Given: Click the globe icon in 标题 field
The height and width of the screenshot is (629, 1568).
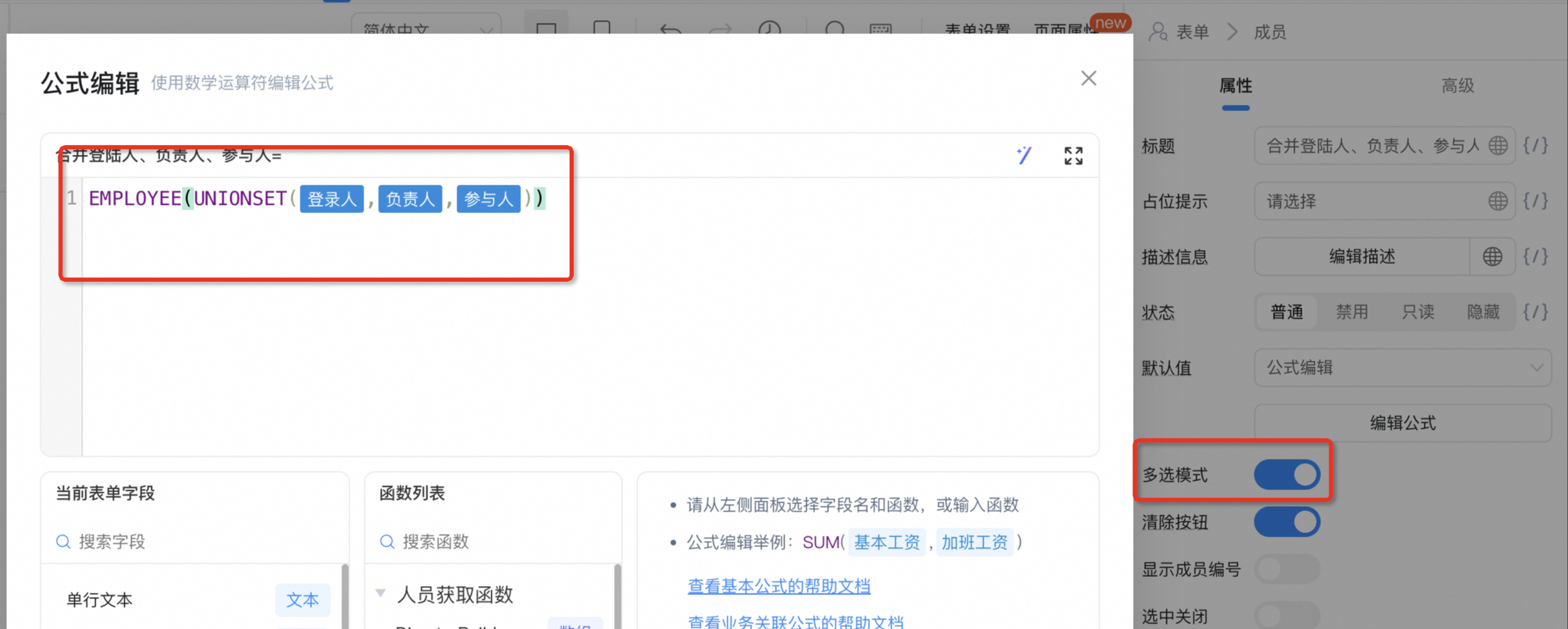Looking at the screenshot, I should [x=1498, y=146].
